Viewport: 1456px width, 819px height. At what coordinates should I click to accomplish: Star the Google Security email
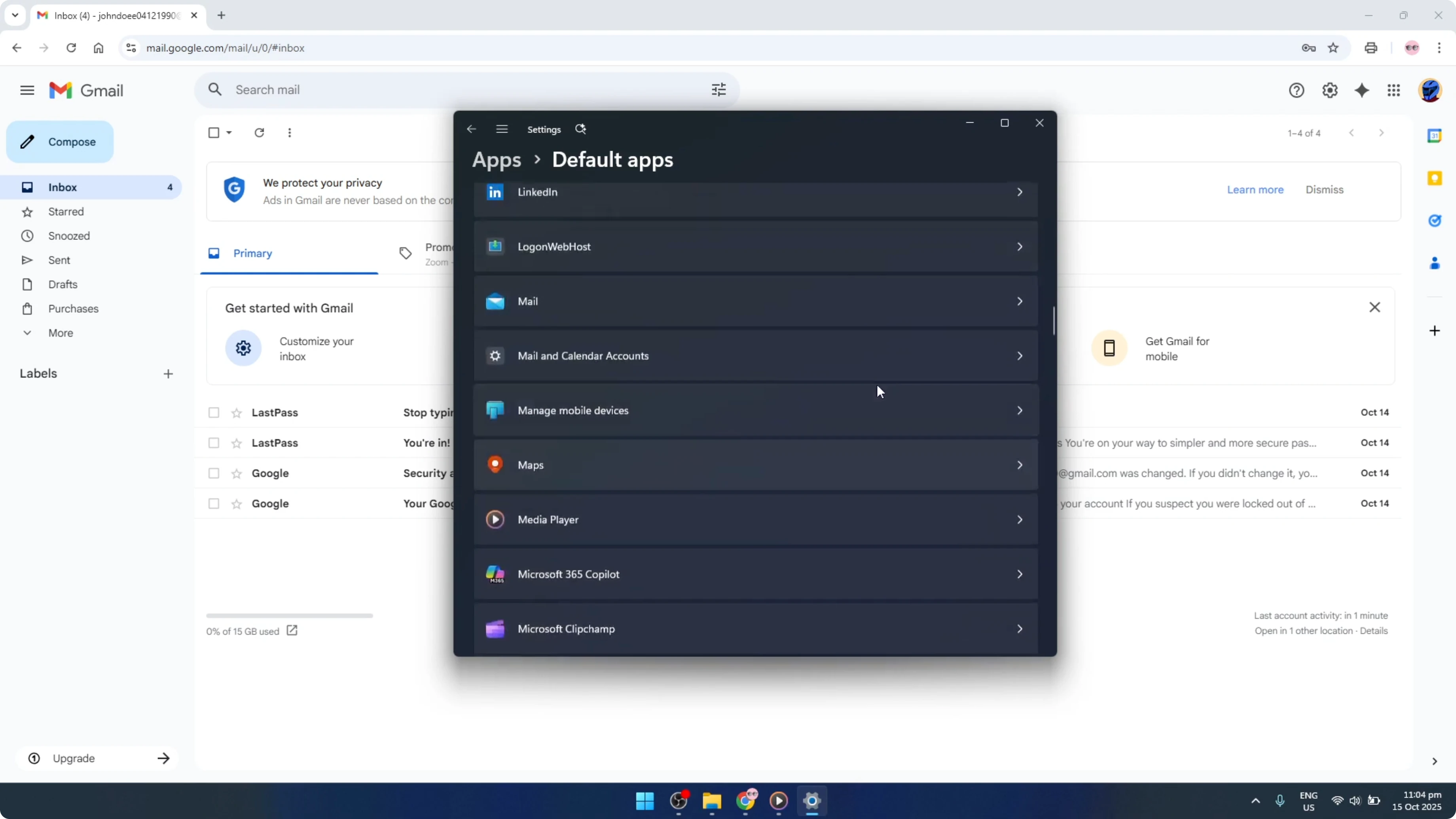click(237, 474)
